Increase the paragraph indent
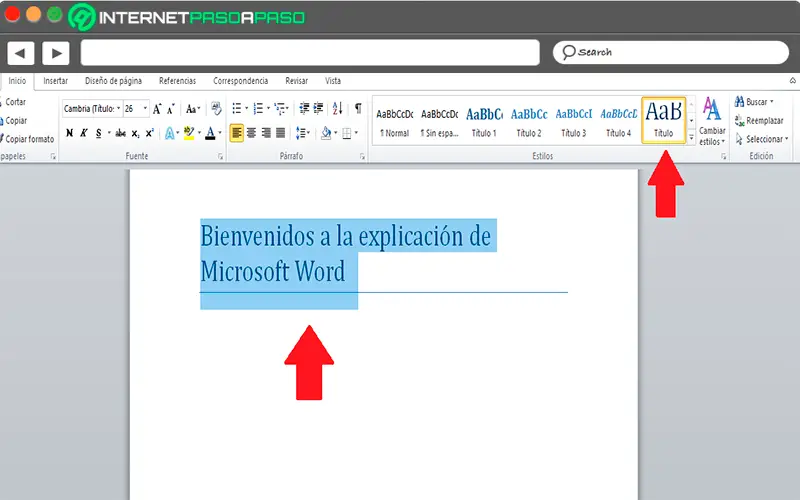The image size is (800, 500). coord(320,109)
